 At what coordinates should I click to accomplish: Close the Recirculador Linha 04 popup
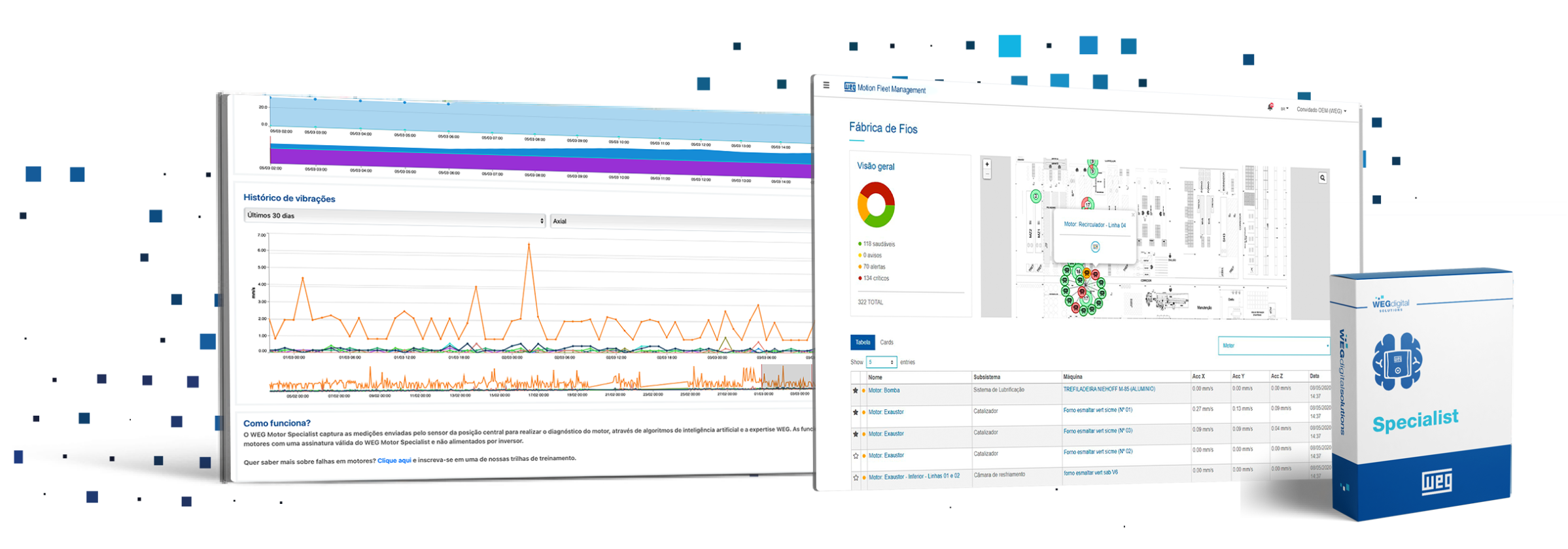(1133, 214)
